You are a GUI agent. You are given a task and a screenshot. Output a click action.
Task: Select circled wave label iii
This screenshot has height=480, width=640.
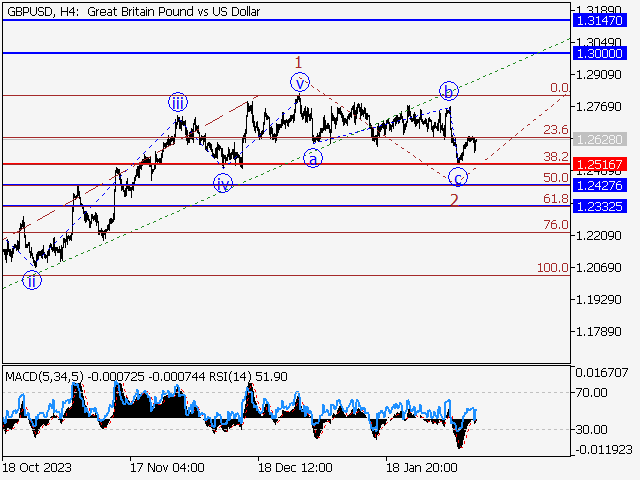click(x=178, y=102)
